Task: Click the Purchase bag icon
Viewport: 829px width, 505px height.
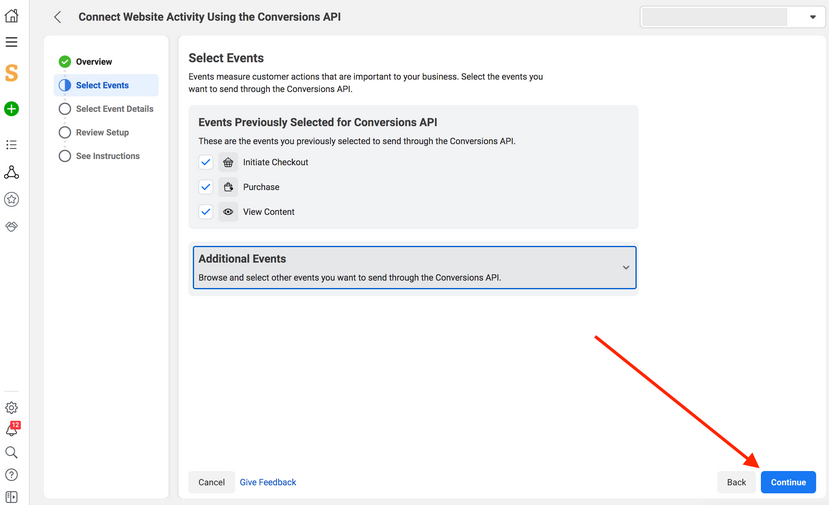Action: 228,187
